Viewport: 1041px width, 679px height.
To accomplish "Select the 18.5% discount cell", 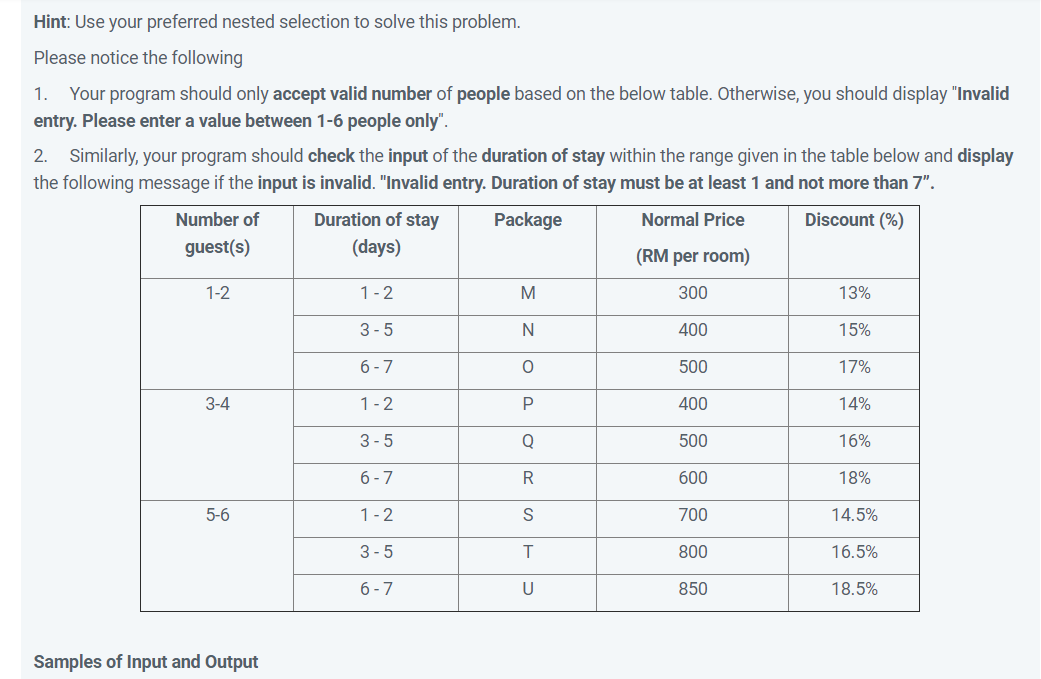I will tap(854, 593).
